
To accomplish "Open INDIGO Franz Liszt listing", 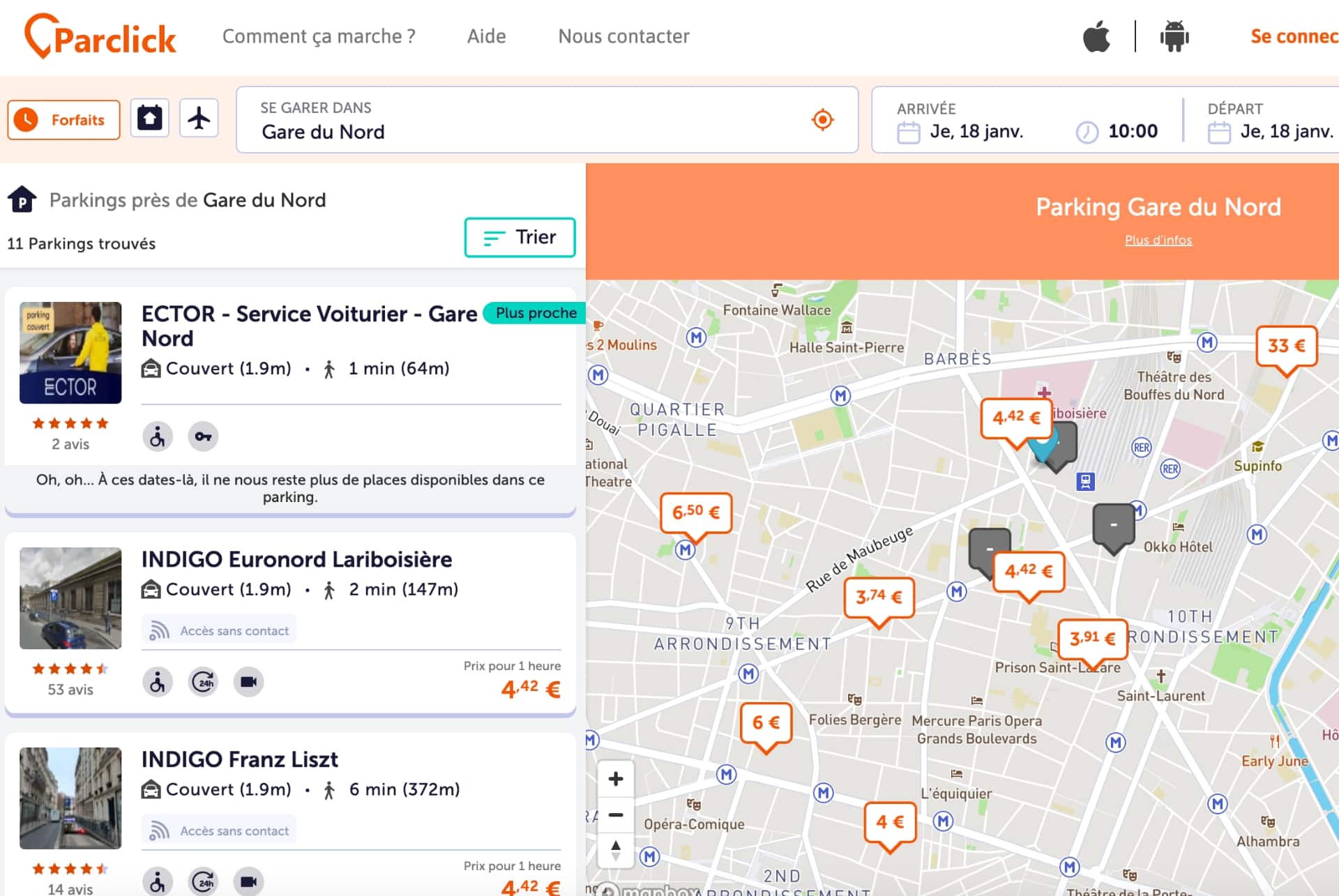I will (239, 759).
